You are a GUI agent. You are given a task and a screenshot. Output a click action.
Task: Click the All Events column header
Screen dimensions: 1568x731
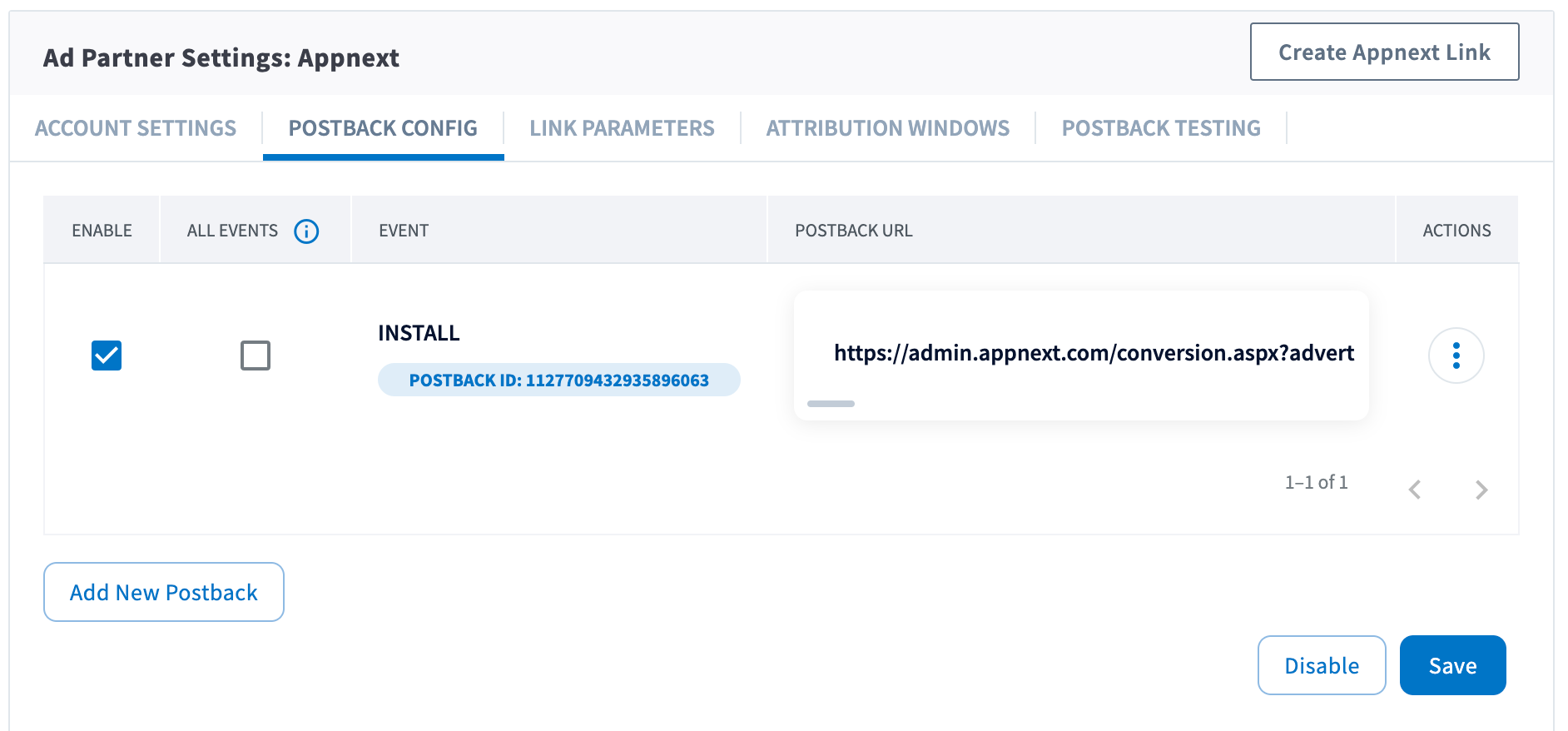point(232,231)
